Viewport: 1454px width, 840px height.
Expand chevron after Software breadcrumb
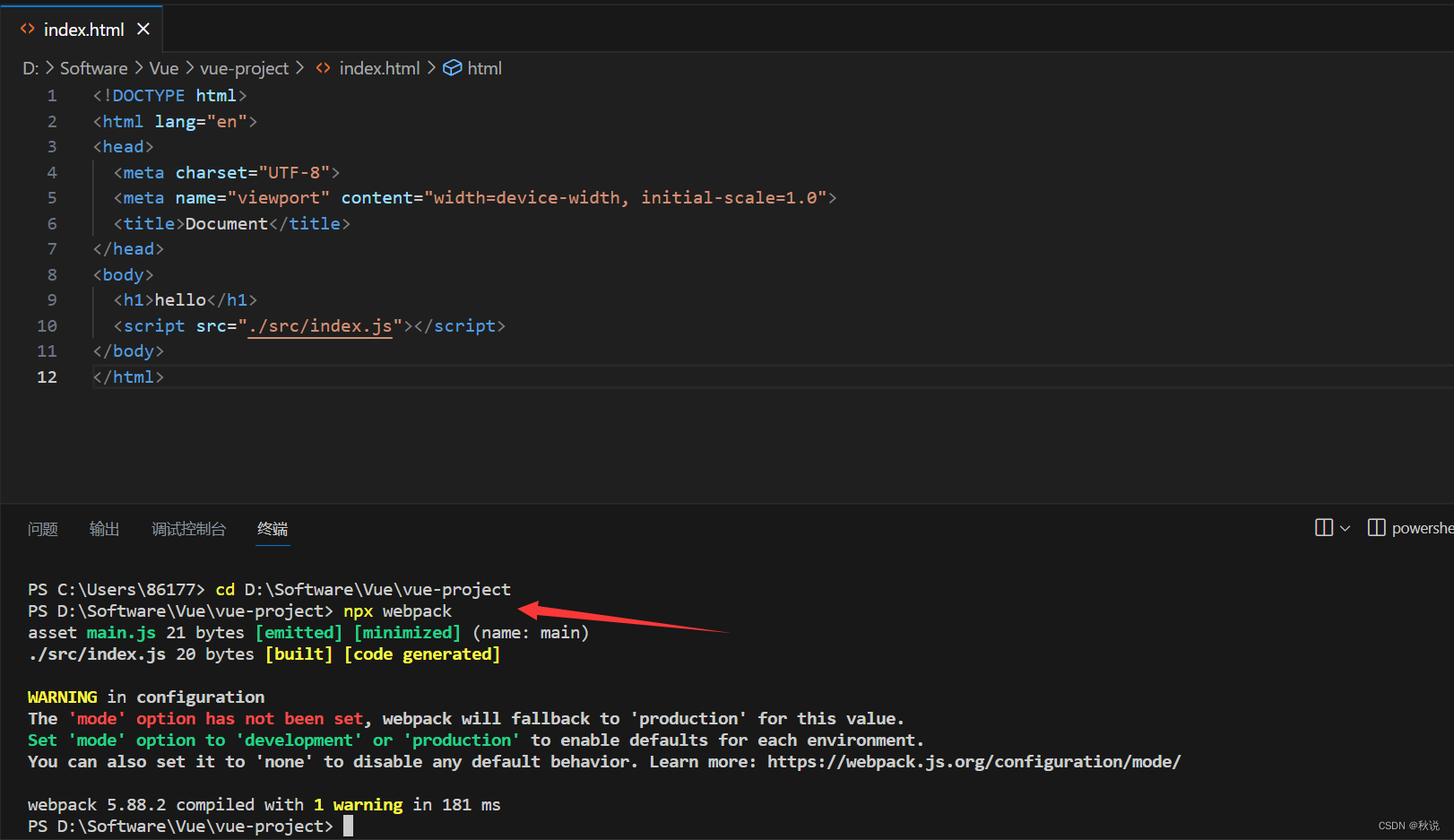pyautogui.click(x=139, y=68)
